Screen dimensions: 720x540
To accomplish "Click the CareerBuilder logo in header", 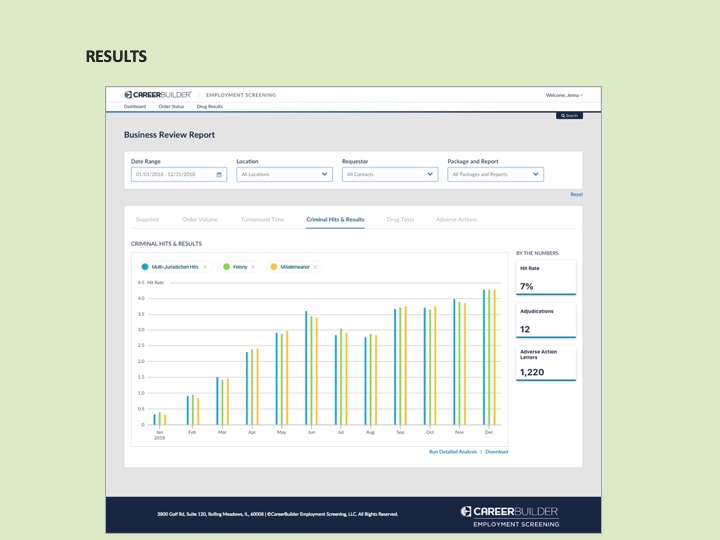I will 158,95.
